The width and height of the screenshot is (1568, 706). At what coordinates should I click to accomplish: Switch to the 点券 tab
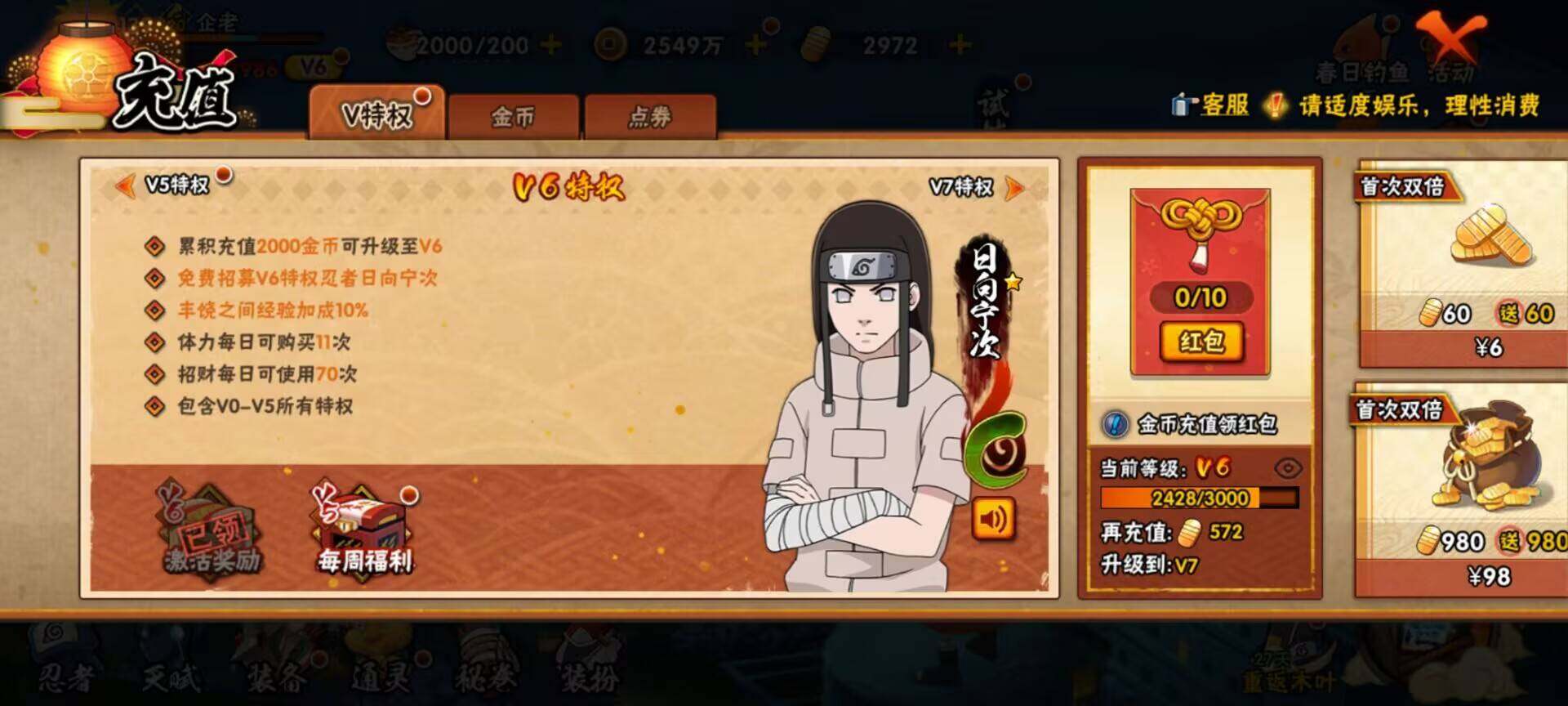point(650,117)
